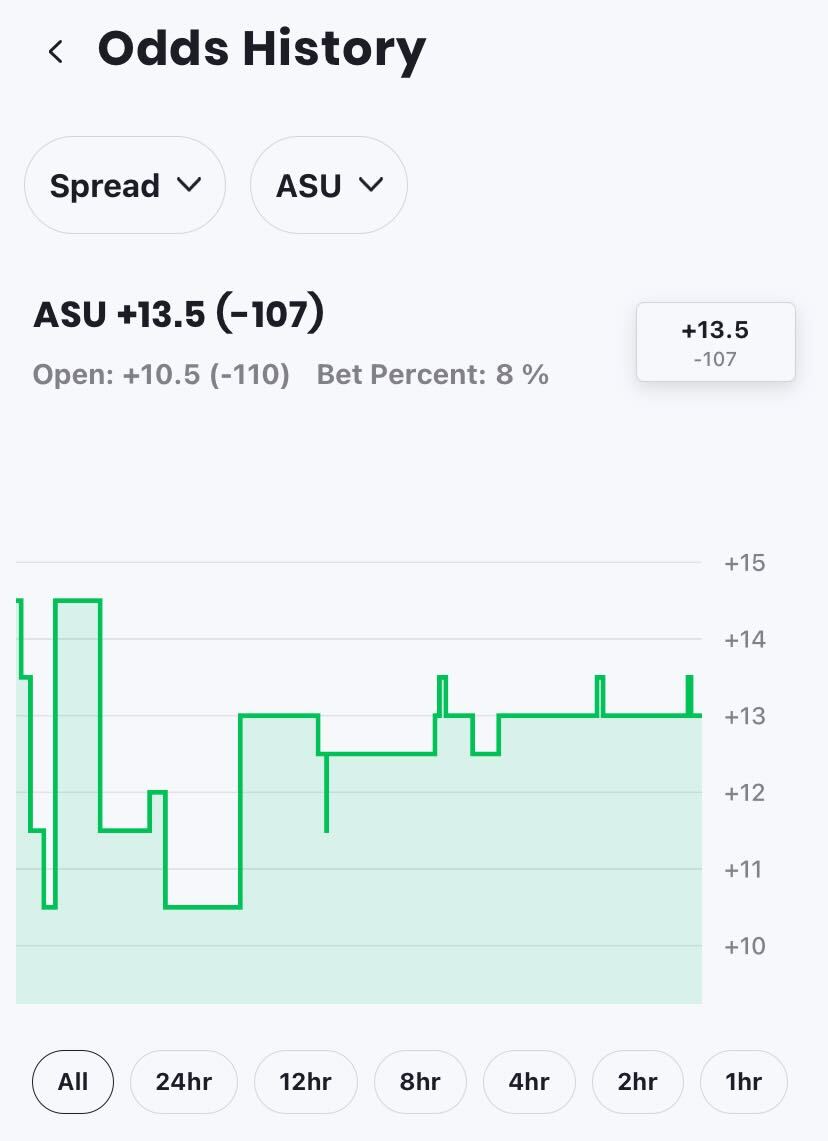Click the Bet Percent: 8 % label
This screenshot has width=828, height=1141.
click(x=432, y=375)
